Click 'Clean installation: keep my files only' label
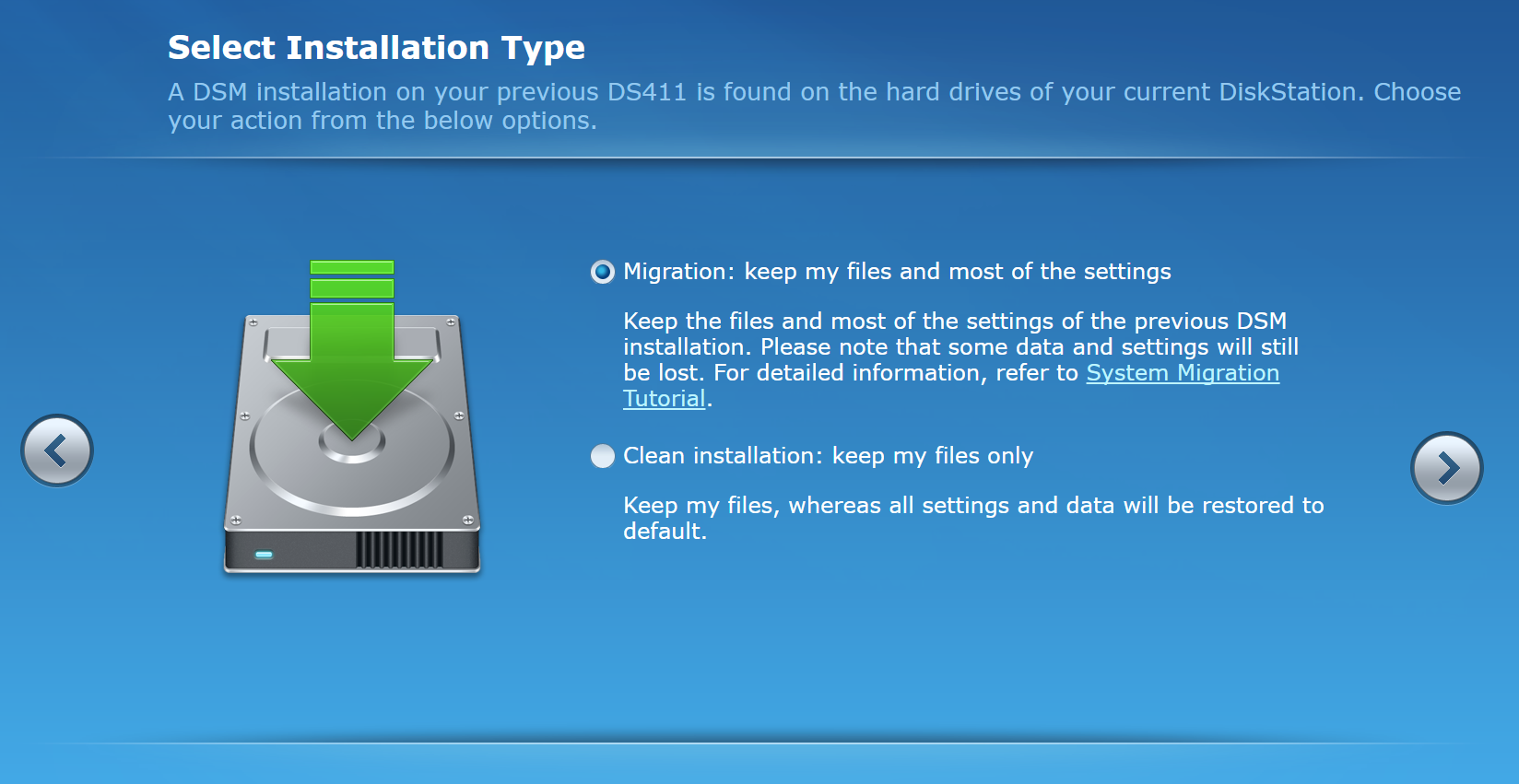 828,456
